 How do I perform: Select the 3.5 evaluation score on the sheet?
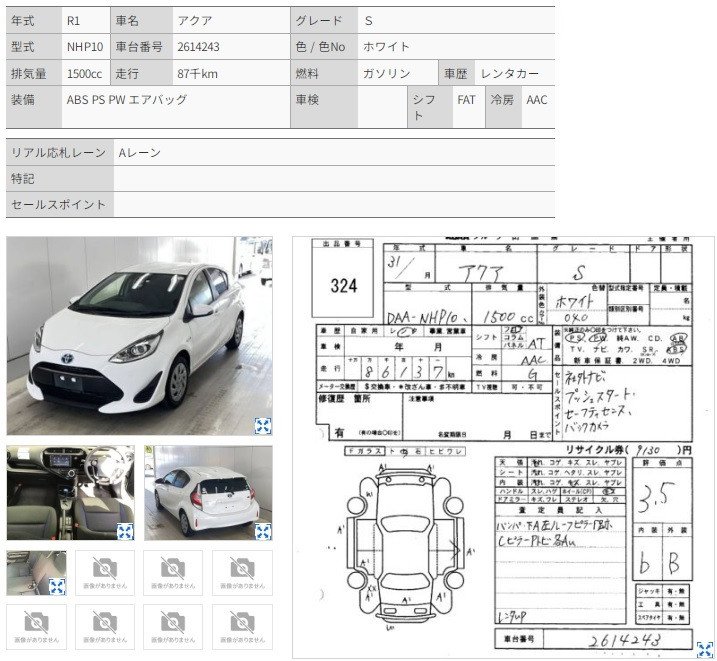coord(656,497)
